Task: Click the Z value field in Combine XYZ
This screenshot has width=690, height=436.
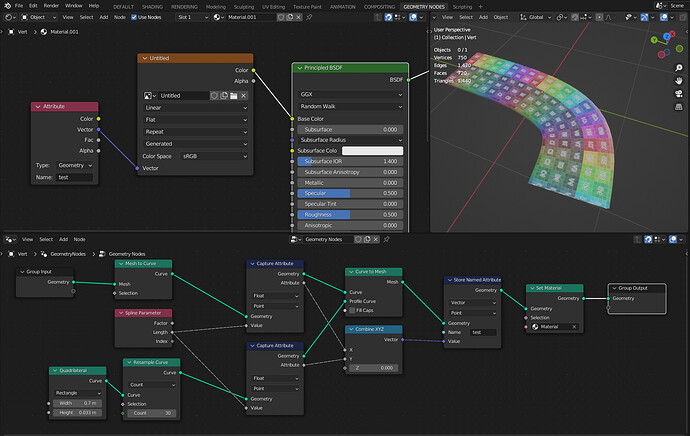Action: [374, 368]
